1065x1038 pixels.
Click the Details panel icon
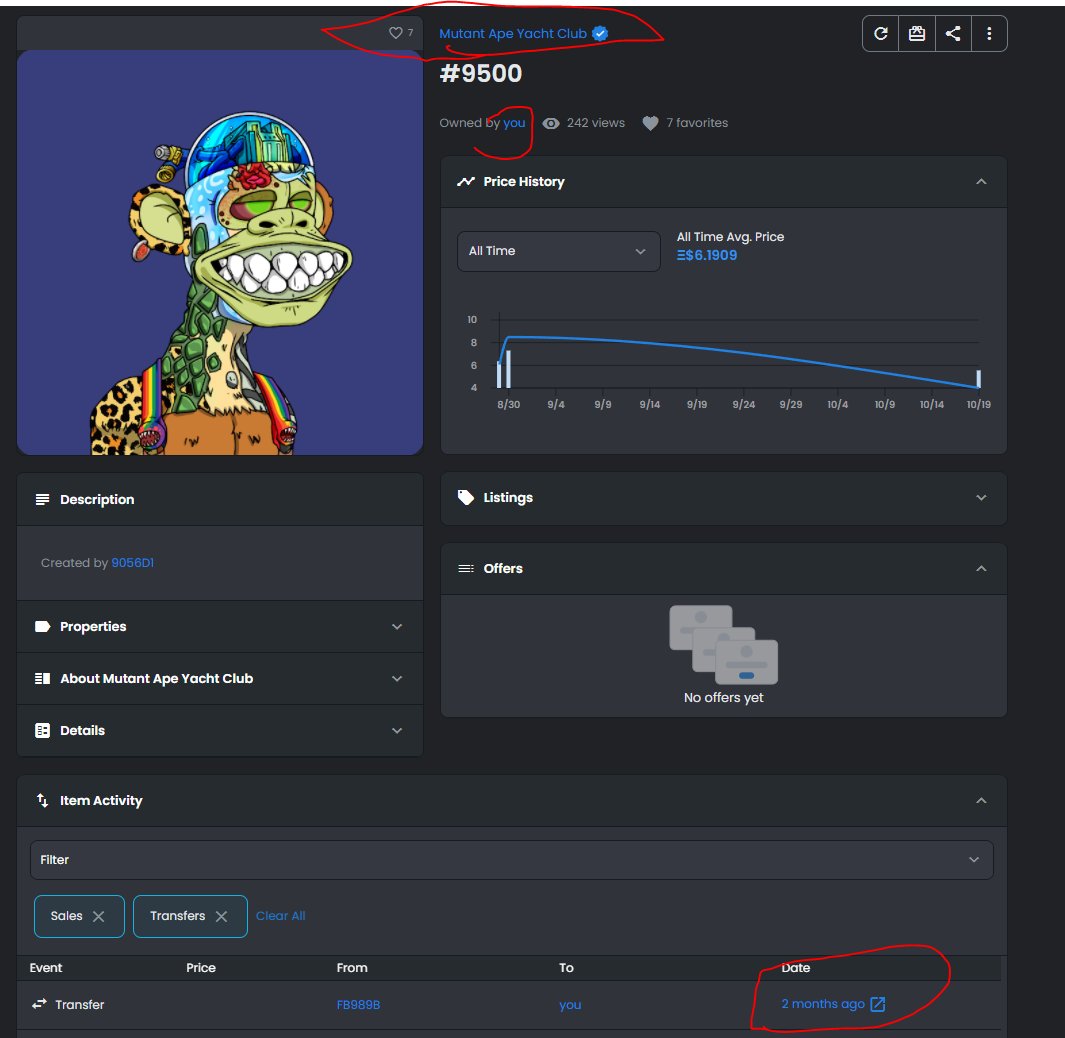(x=42, y=730)
